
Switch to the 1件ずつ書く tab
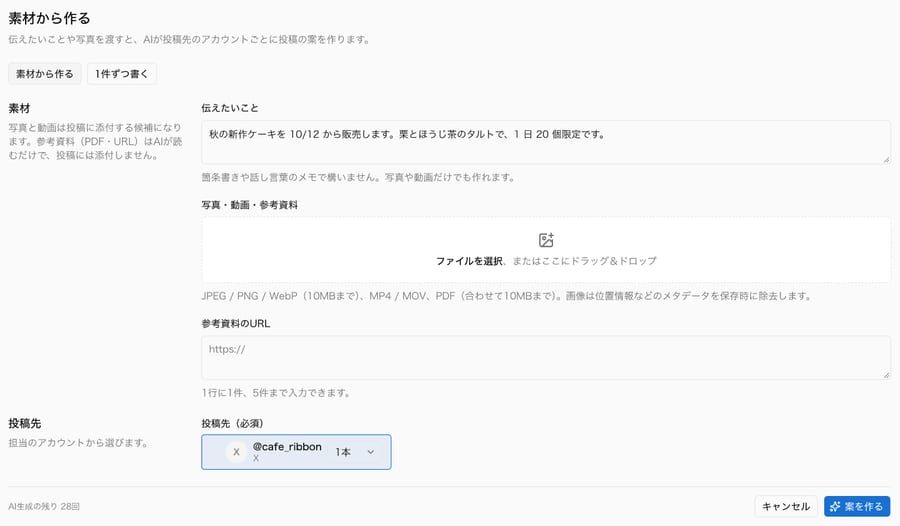point(122,74)
